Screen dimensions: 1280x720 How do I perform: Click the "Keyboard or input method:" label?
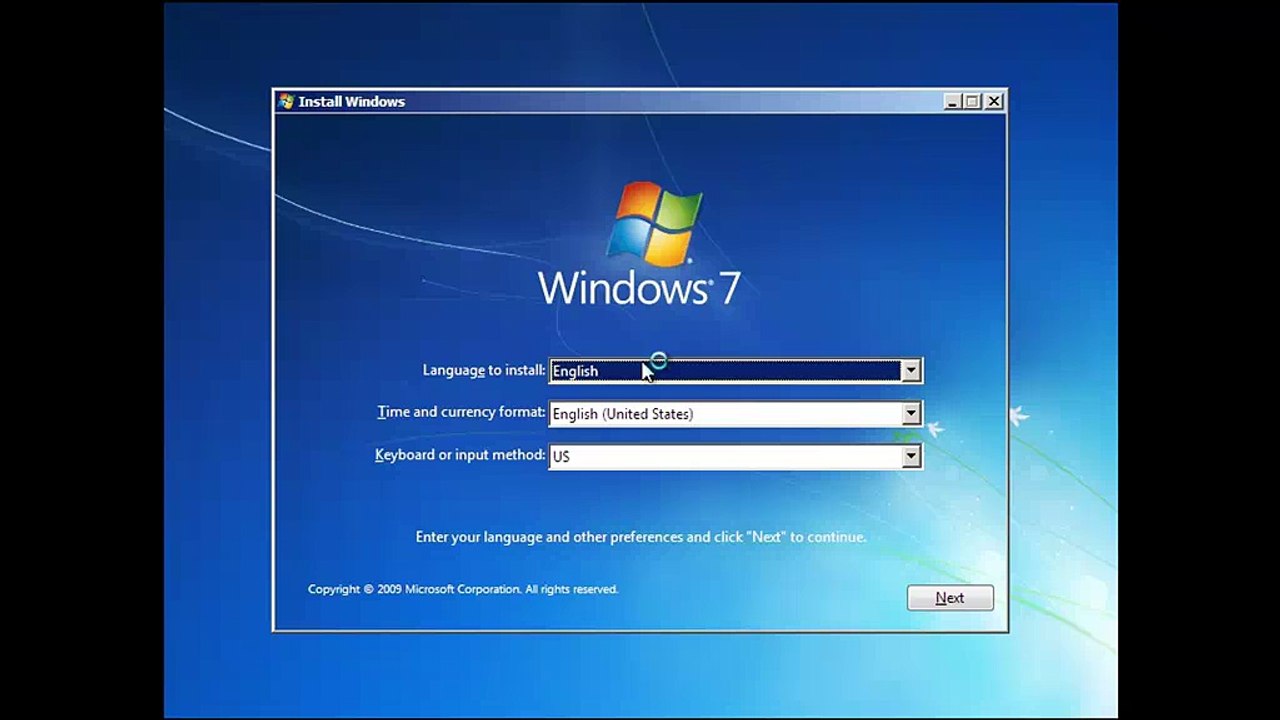[460, 455]
